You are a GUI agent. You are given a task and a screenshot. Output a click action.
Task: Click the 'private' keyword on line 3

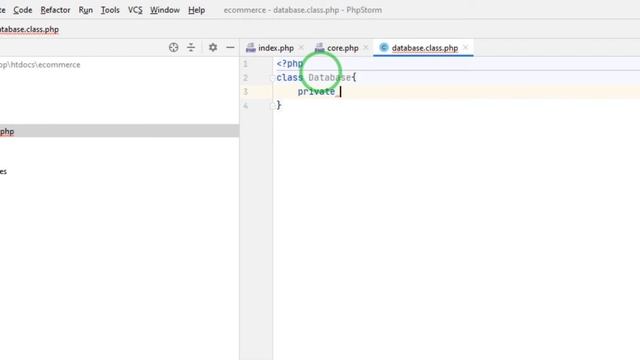coord(316,91)
